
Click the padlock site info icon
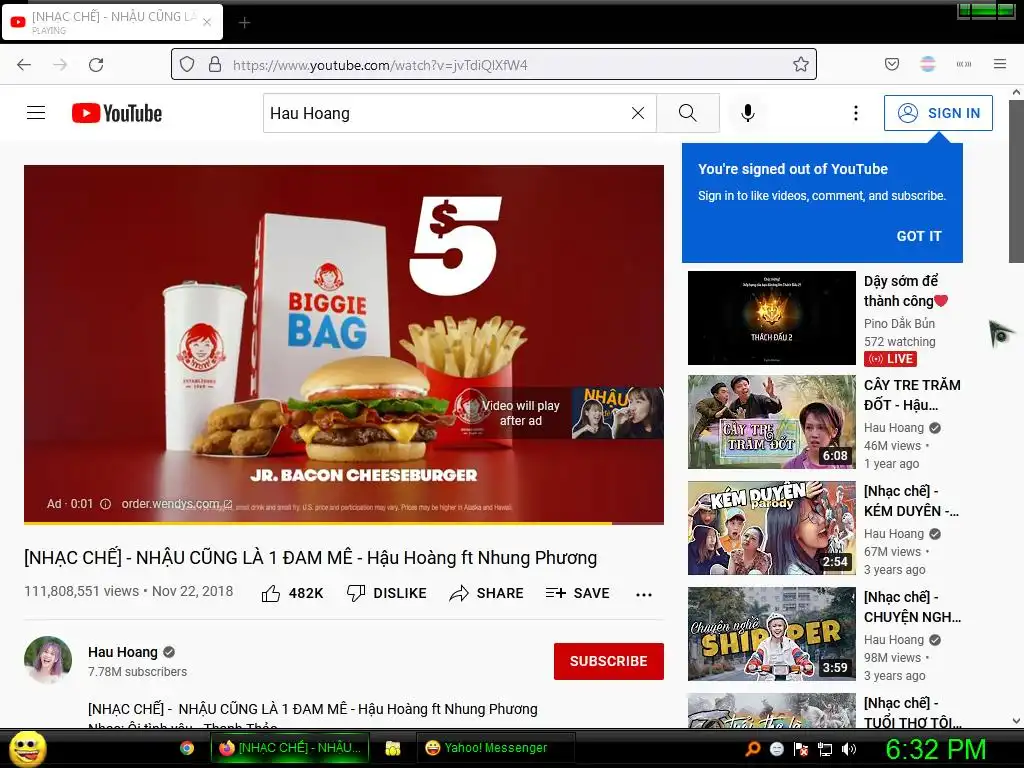pyautogui.click(x=214, y=64)
